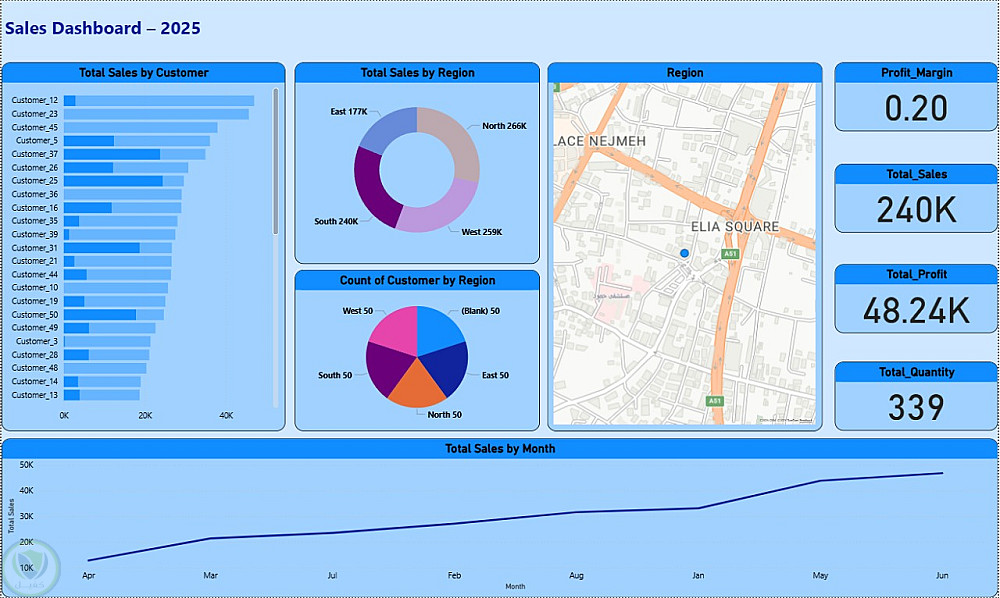Click the Total Sales by Month chart title

tap(500, 448)
